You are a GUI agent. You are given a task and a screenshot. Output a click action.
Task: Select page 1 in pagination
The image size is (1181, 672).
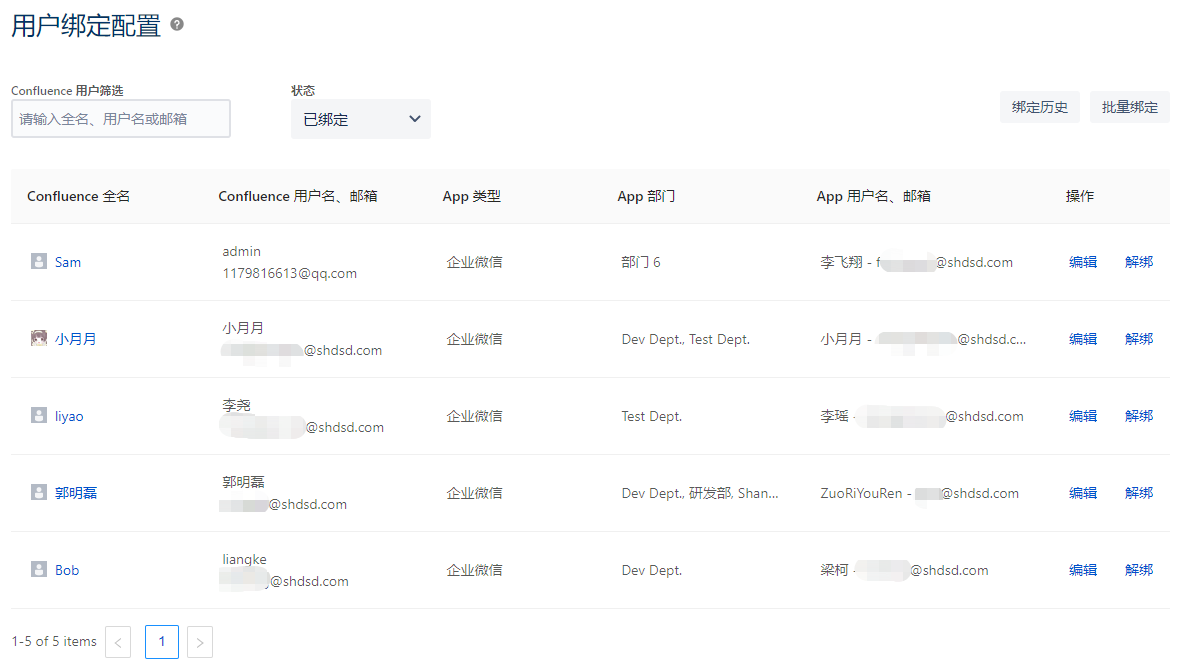[162, 642]
